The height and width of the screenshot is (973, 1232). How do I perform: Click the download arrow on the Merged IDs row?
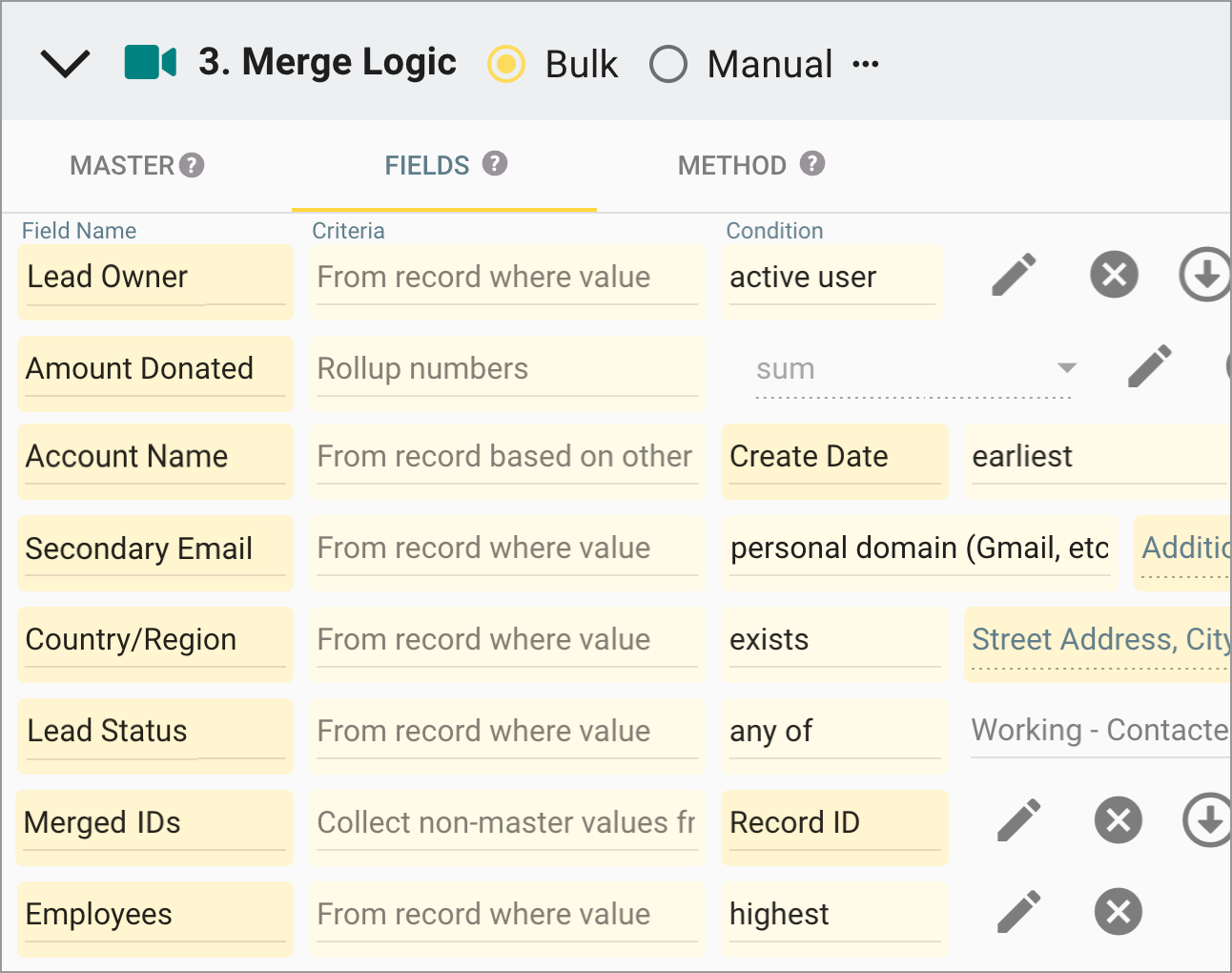(x=1209, y=820)
